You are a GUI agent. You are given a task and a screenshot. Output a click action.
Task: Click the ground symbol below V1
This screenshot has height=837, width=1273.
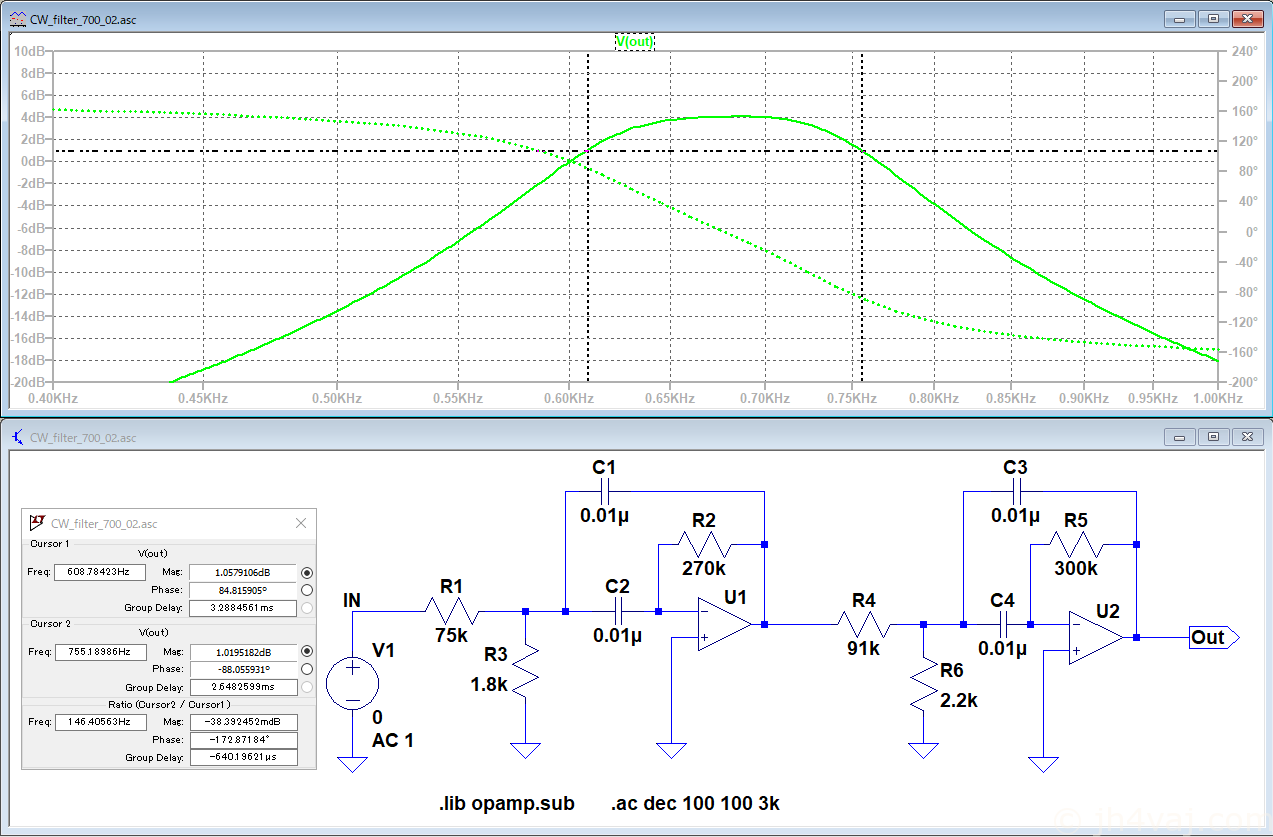[352, 764]
